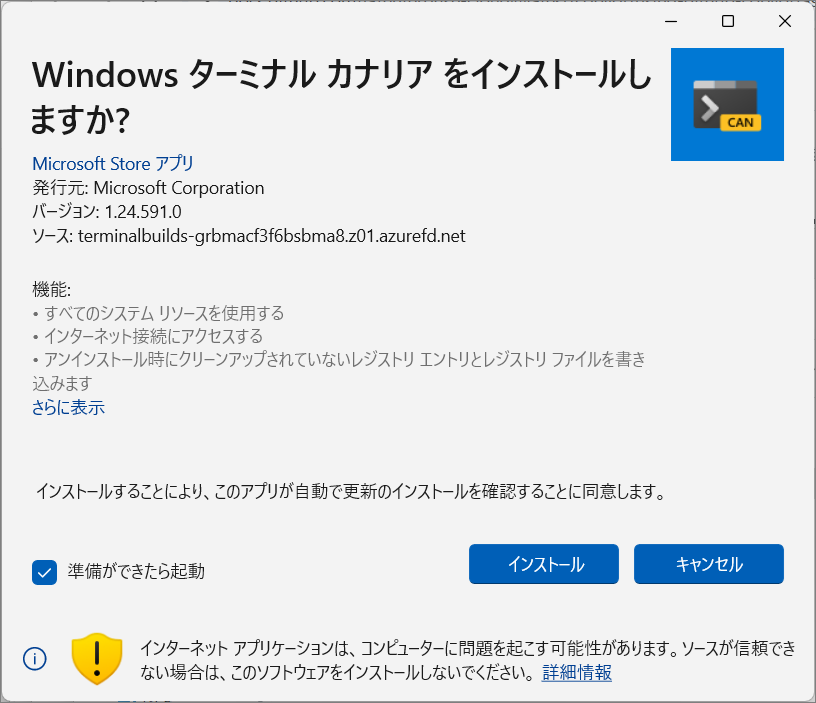The height and width of the screenshot is (703, 816).
Task: Click the キャンセル button
Action: [x=709, y=564]
